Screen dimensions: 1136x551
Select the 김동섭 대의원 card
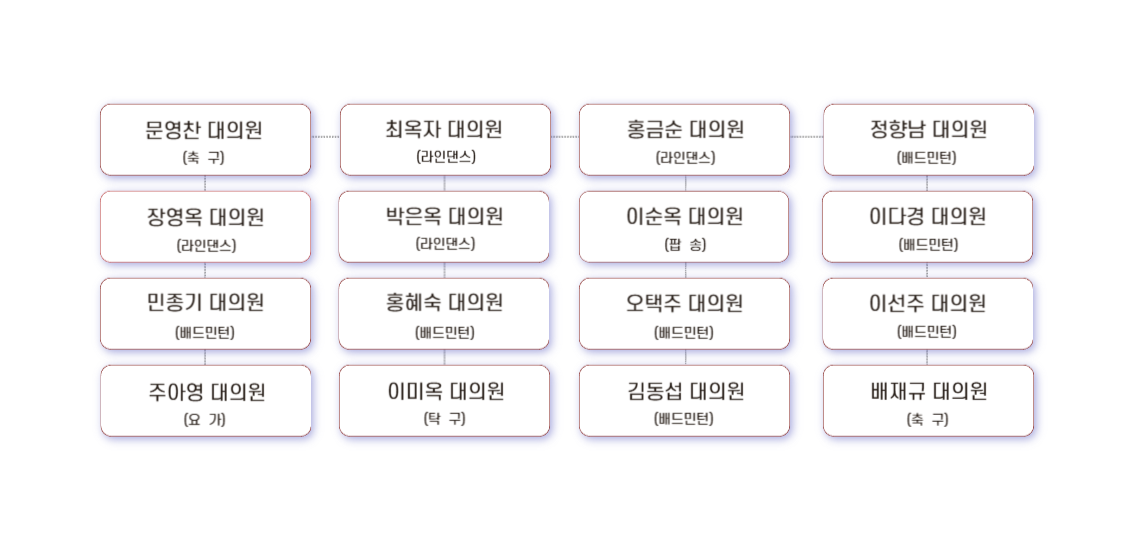click(684, 400)
